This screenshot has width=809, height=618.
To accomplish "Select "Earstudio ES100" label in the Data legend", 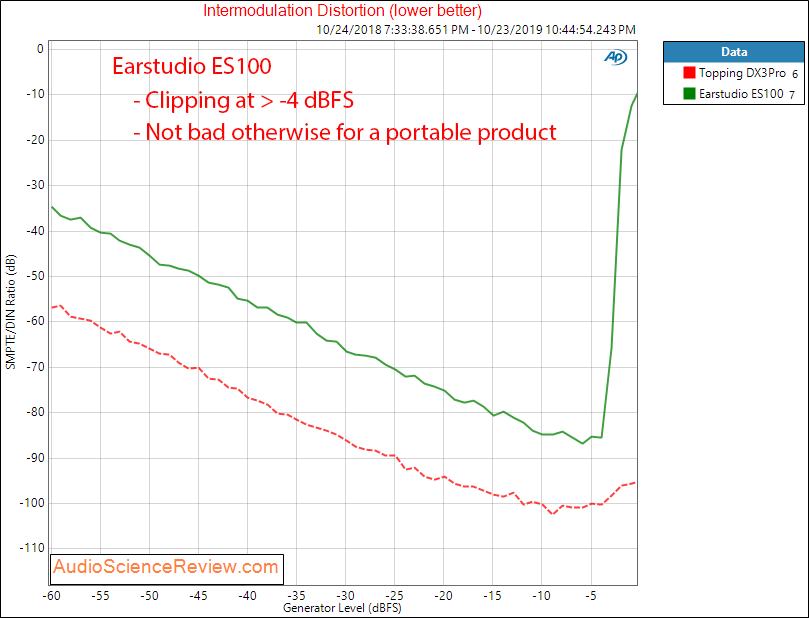I will click(x=741, y=94).
